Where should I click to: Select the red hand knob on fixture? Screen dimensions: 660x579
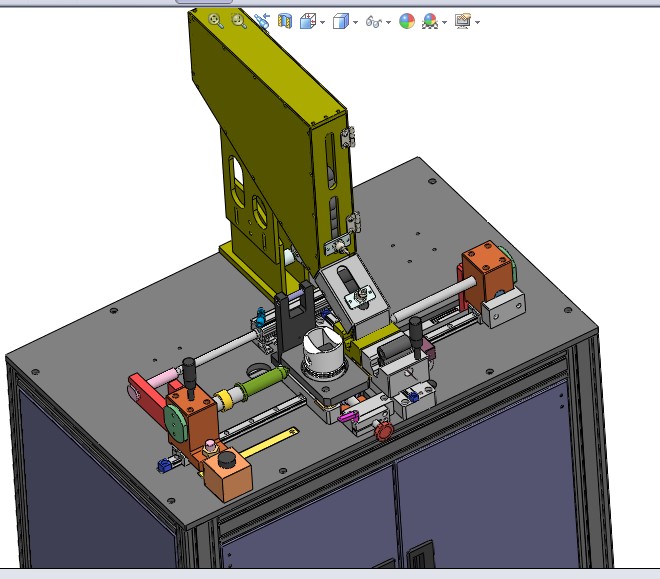pyautogui.click(x=384, y=431)
